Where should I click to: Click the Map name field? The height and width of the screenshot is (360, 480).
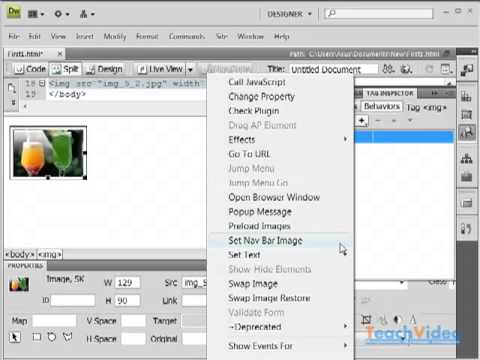coord(54,321)
